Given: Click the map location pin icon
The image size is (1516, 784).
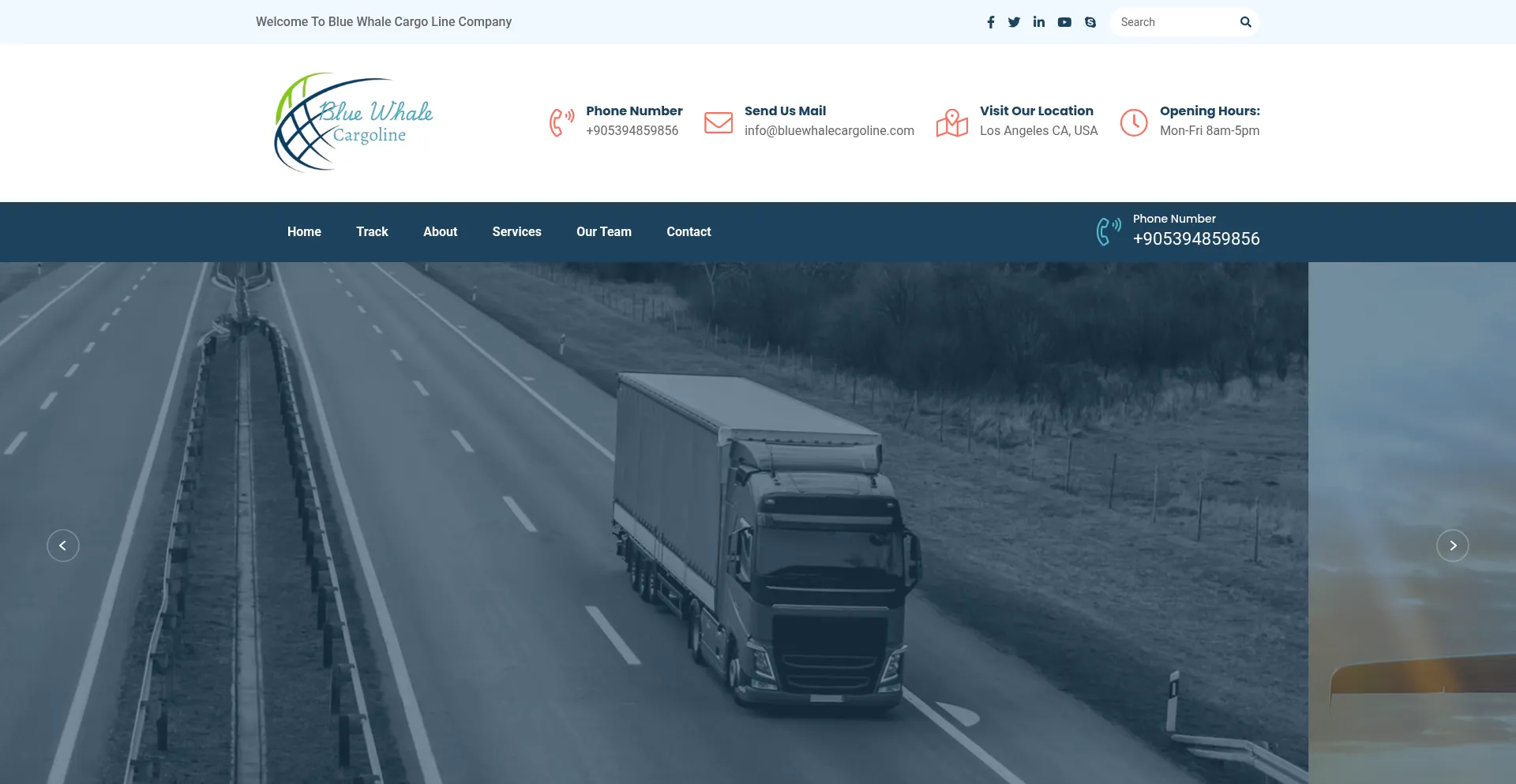Looking at the screenshot, I should [x=951, y=122].
